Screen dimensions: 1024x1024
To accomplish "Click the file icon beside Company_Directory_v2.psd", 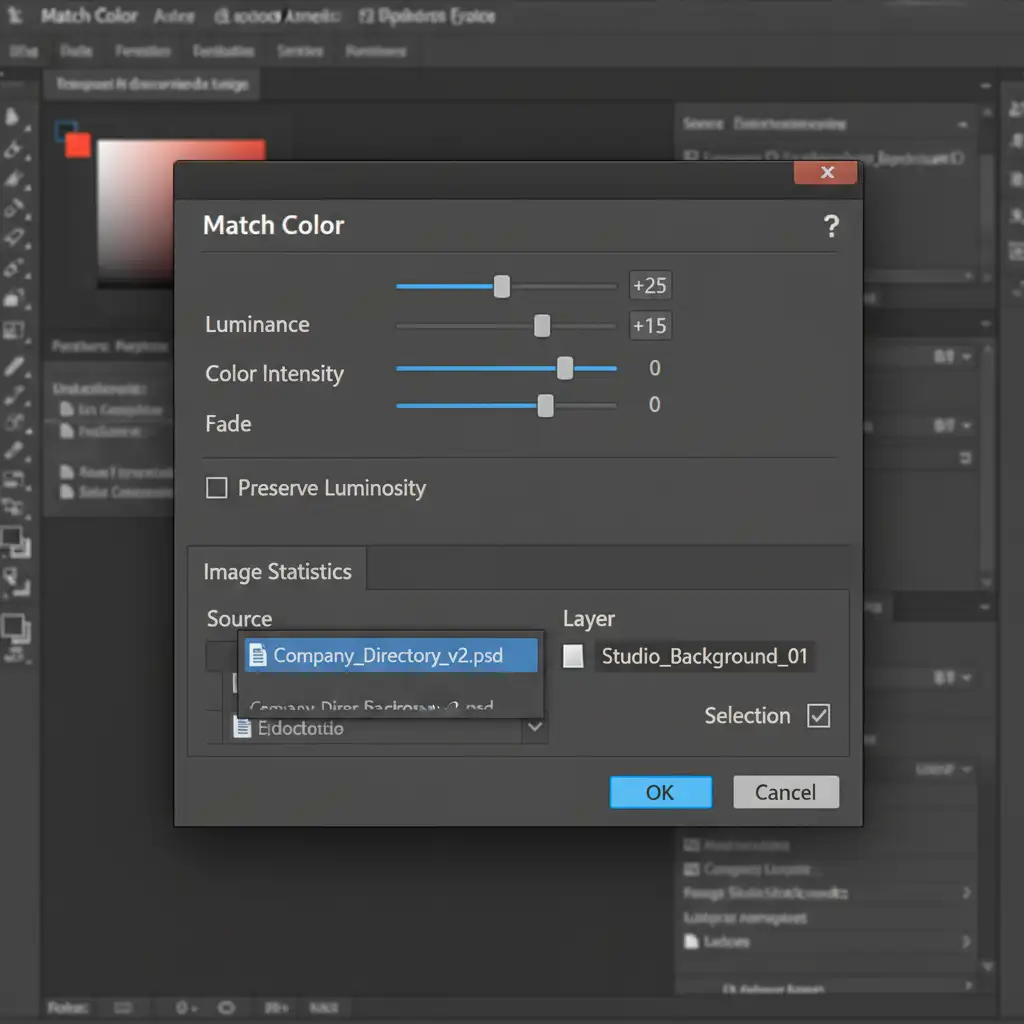I will click(258, 656).
